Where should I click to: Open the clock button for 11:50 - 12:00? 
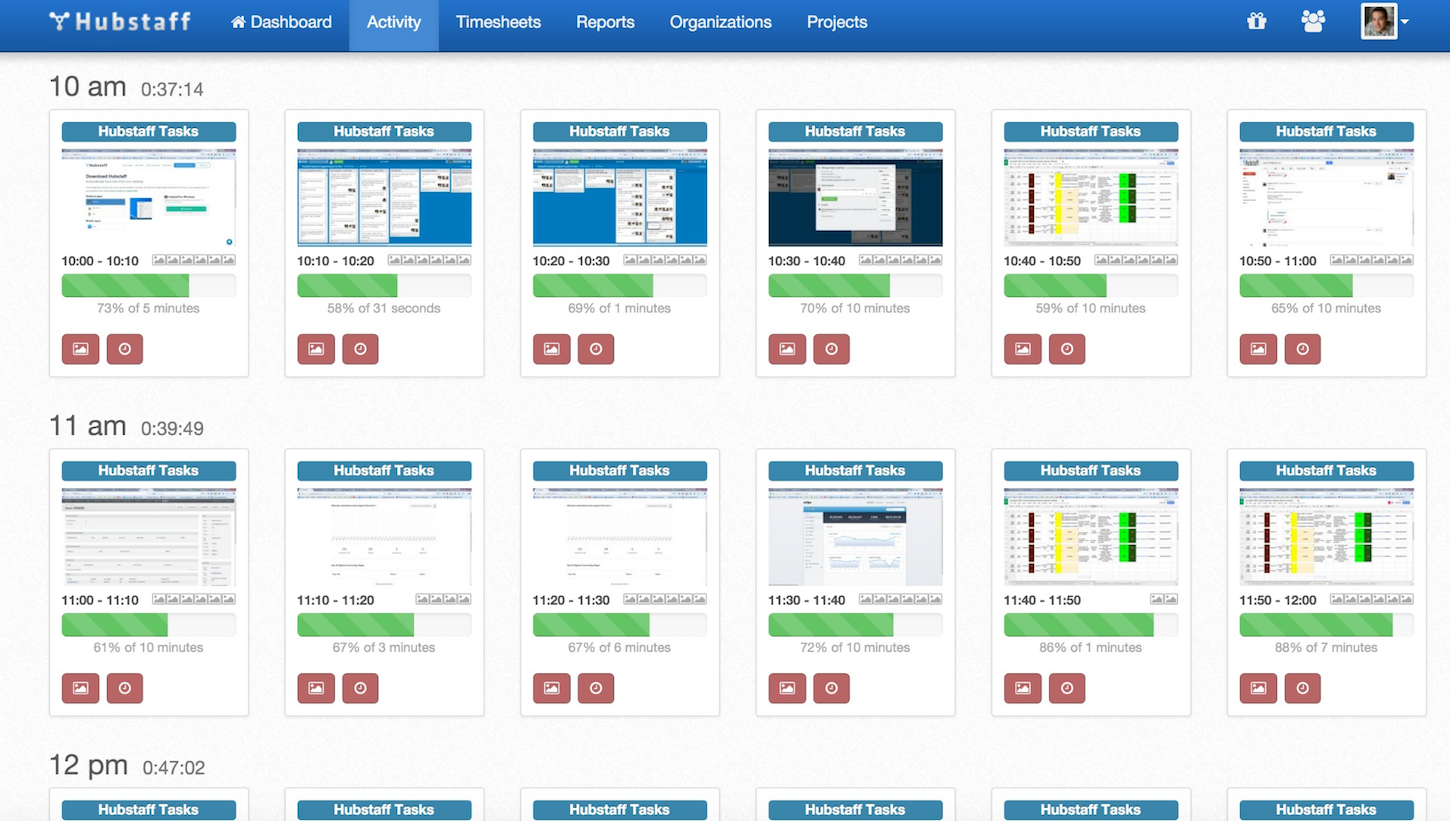tap(1302, 688)
